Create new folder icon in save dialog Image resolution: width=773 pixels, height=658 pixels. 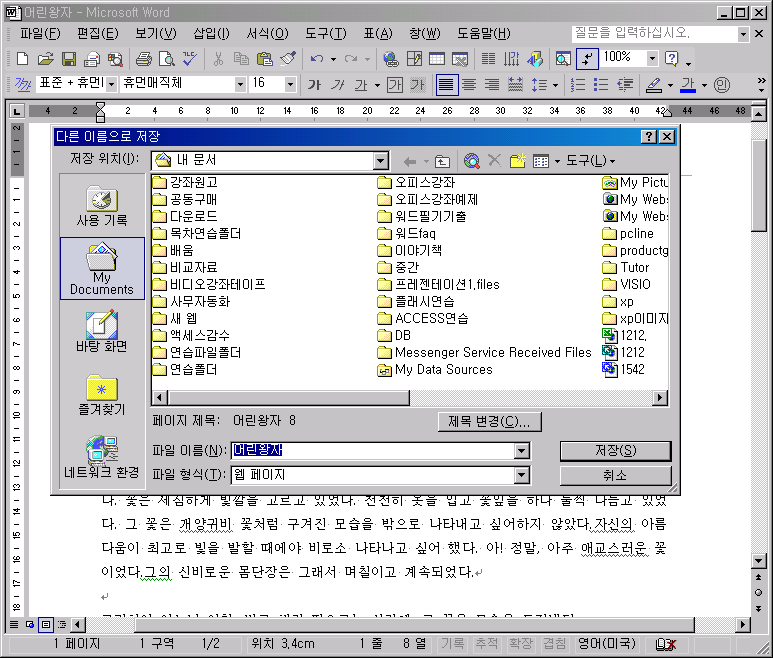click(518, 161)
